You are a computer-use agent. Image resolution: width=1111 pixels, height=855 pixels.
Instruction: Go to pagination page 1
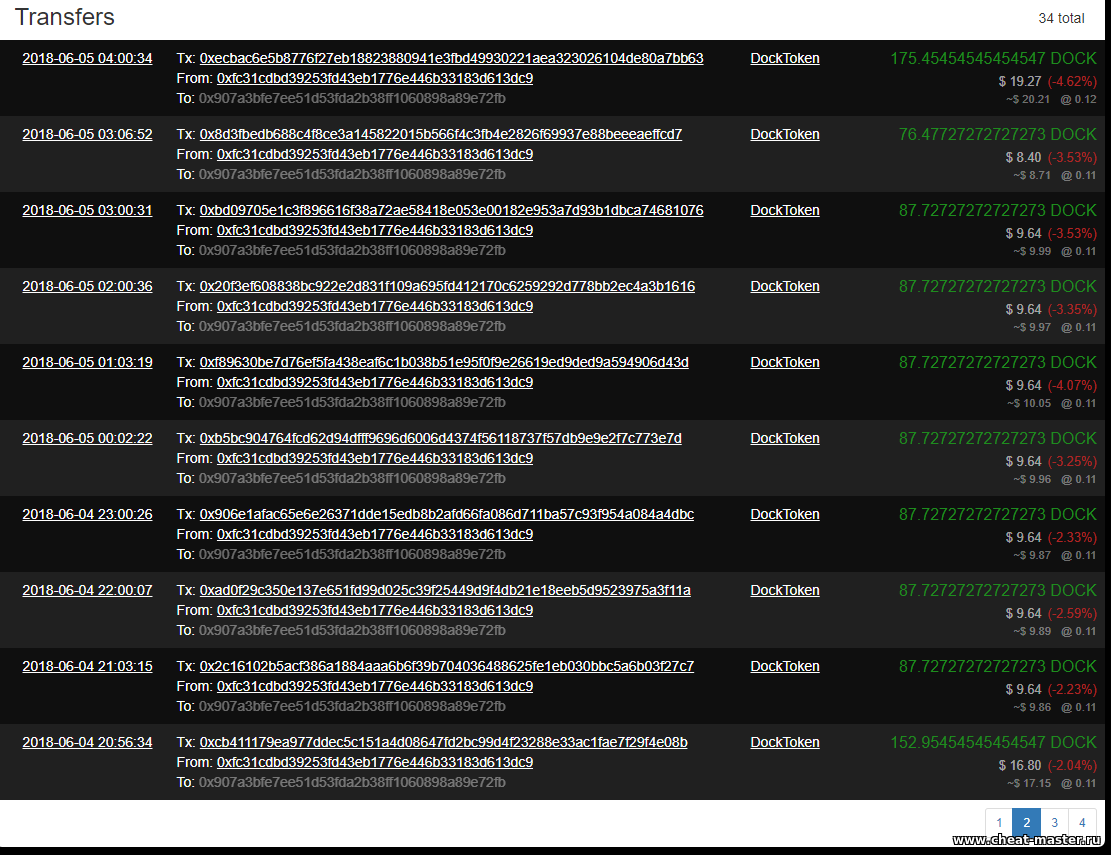click(x=999, y=823)
